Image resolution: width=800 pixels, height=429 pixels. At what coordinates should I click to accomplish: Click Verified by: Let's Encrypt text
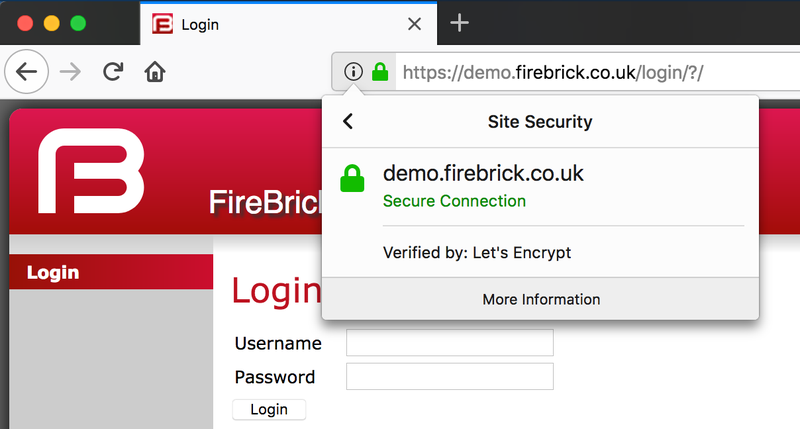(477, 253)
